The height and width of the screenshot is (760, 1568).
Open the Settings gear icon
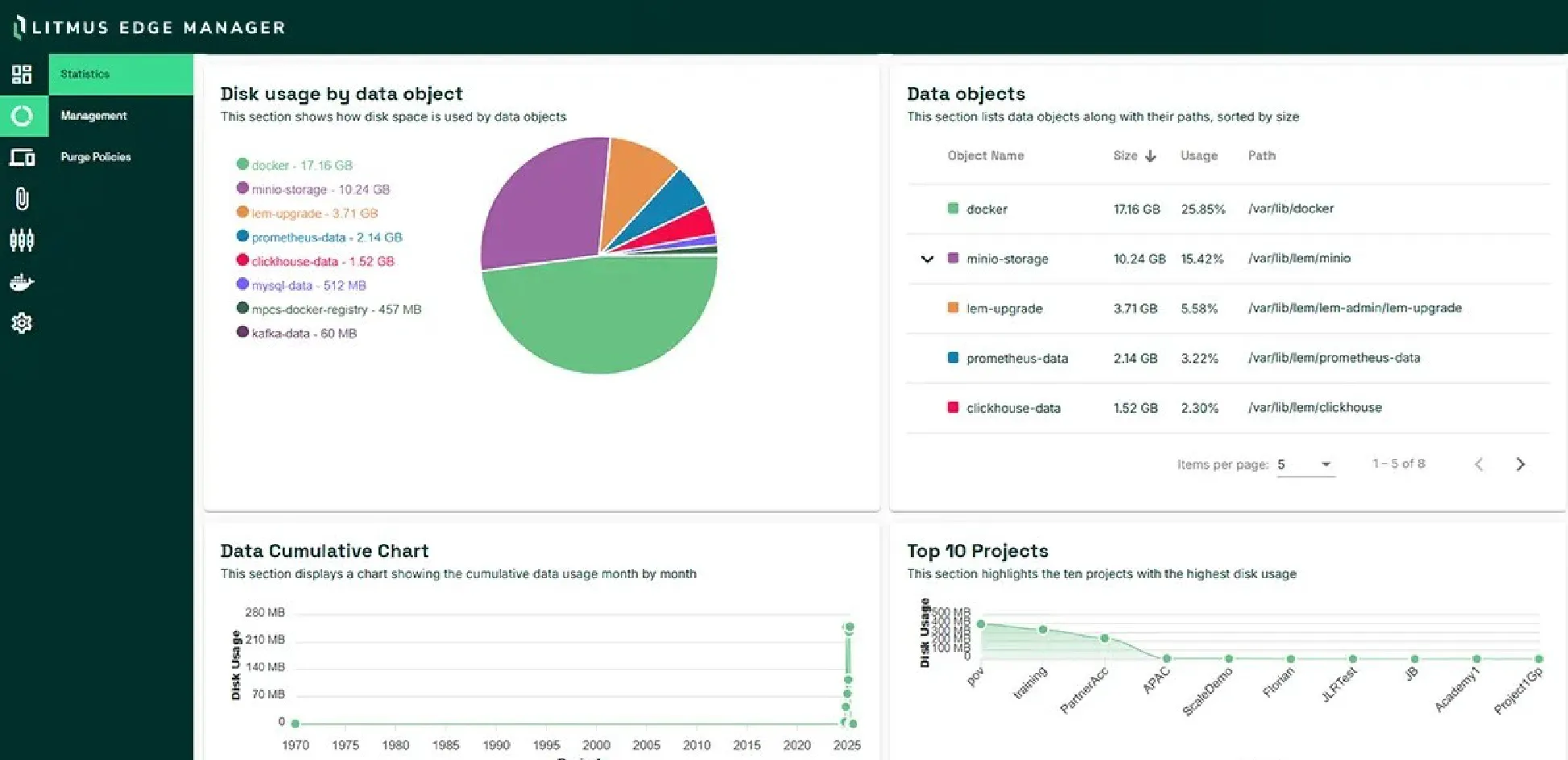pos(23,322)
